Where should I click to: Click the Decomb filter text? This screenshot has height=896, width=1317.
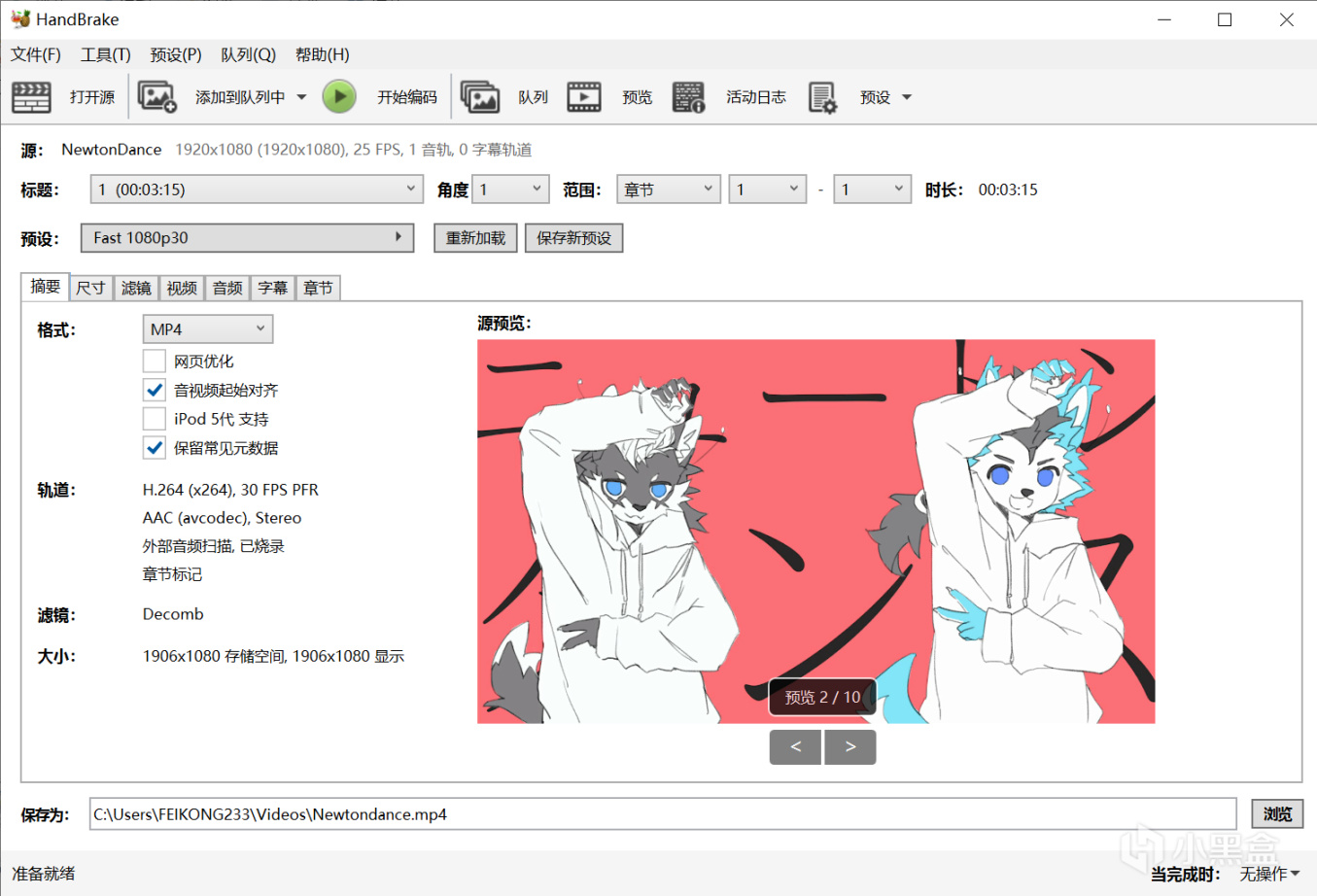pyautogui.click(x=173, y=614)
